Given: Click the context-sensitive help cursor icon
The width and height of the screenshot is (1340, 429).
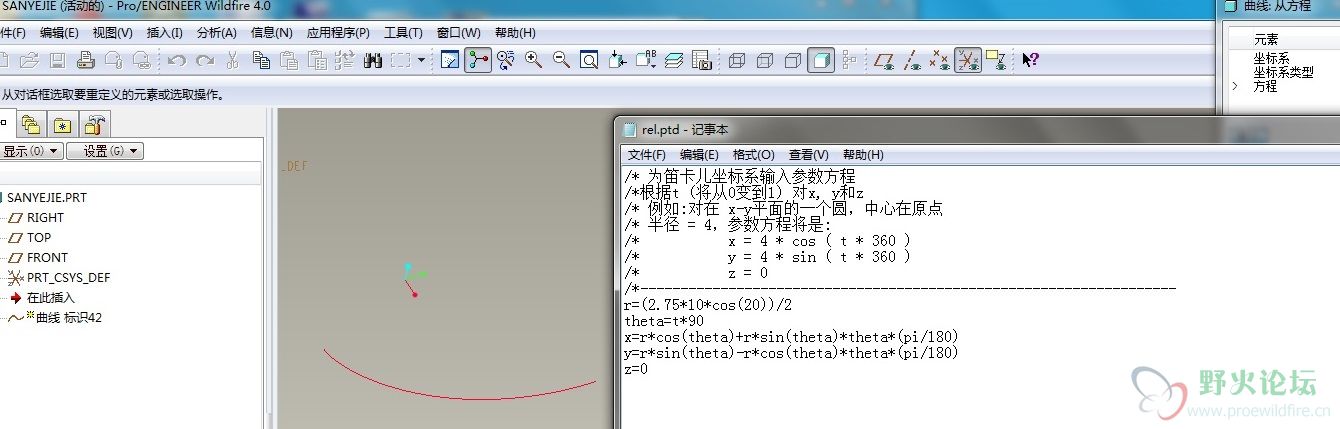Looking at the screenshot, I should pyautogui.click(x=1030, y=60).
